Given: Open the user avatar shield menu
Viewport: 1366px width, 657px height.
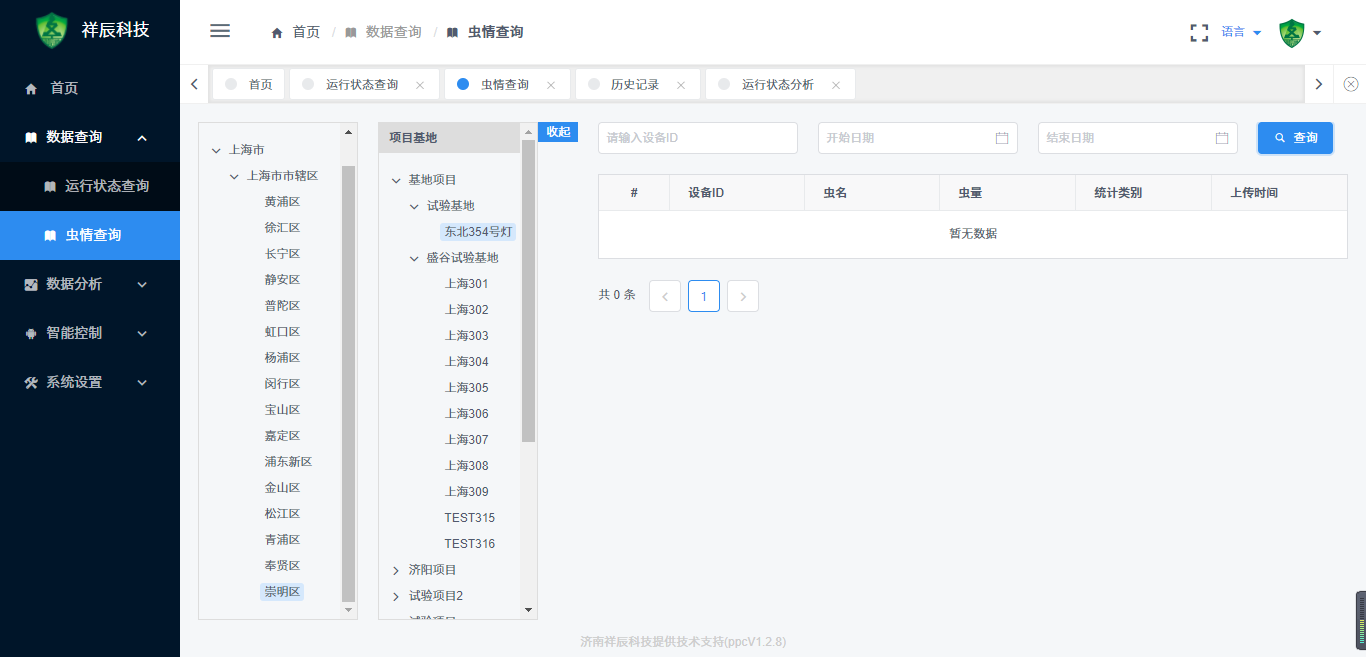Looking at the screenshot, I should (x=1299, y=32).
